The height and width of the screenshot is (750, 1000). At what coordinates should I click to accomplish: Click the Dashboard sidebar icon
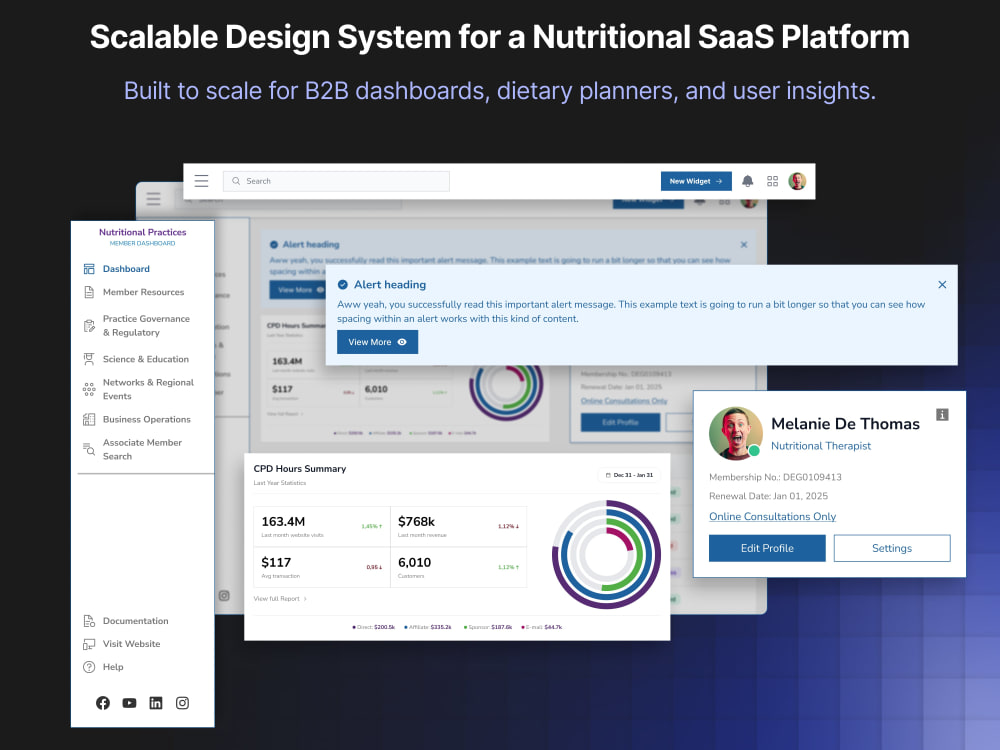(89, 269)
